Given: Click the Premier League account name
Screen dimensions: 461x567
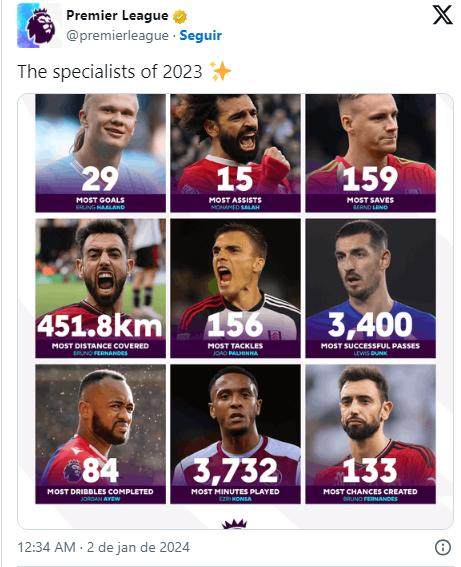Looking at the screenshot, I should pos(117,16).
